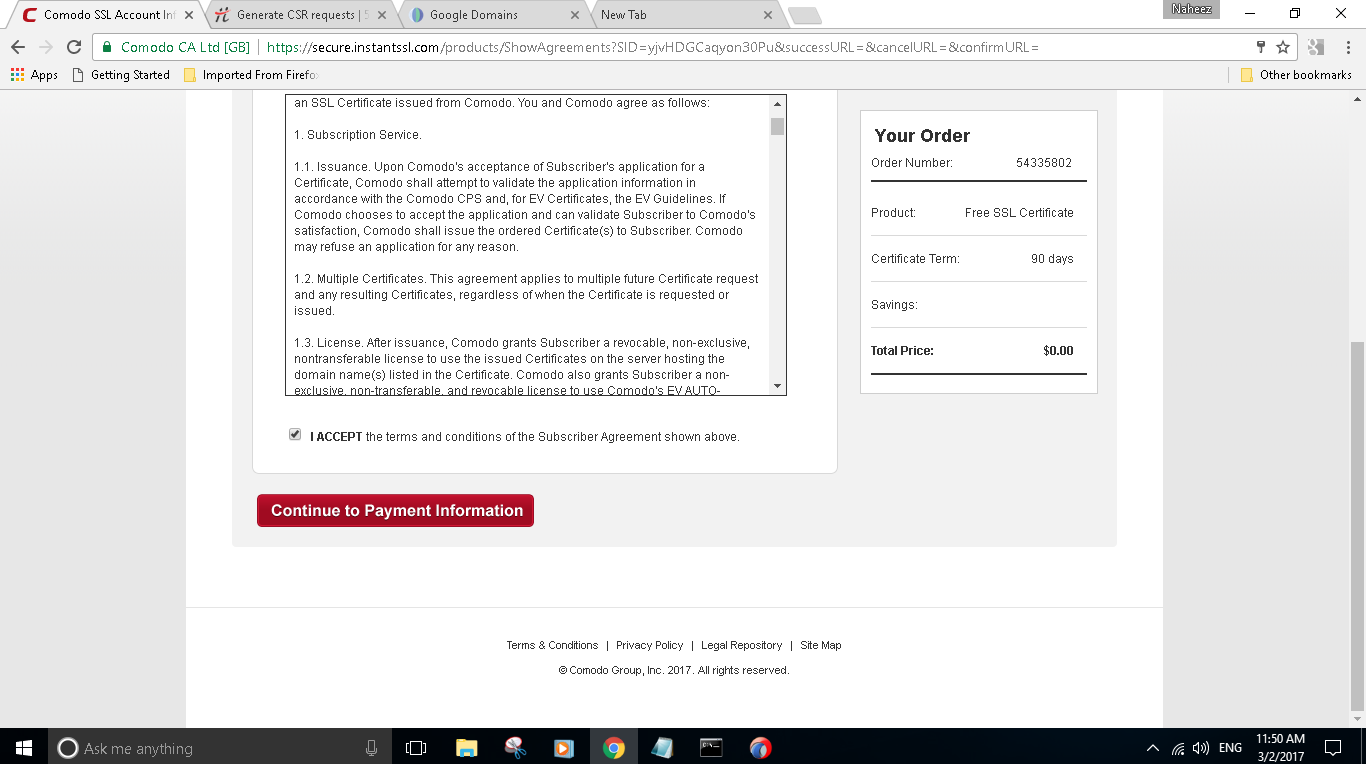The image size is (1366, 764).
Task: Click the 1. Subscription Service heading text
Action: tap(358, 135)
